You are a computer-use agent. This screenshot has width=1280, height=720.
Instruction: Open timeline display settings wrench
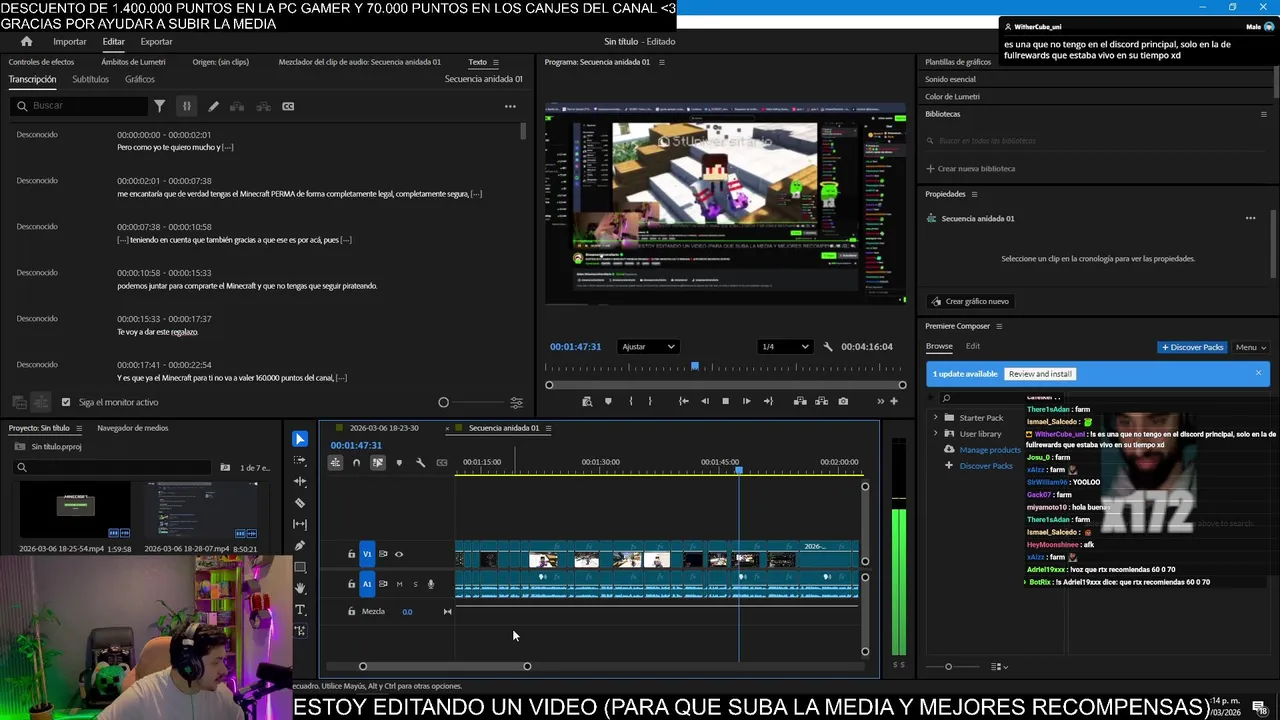pos(420,462)
